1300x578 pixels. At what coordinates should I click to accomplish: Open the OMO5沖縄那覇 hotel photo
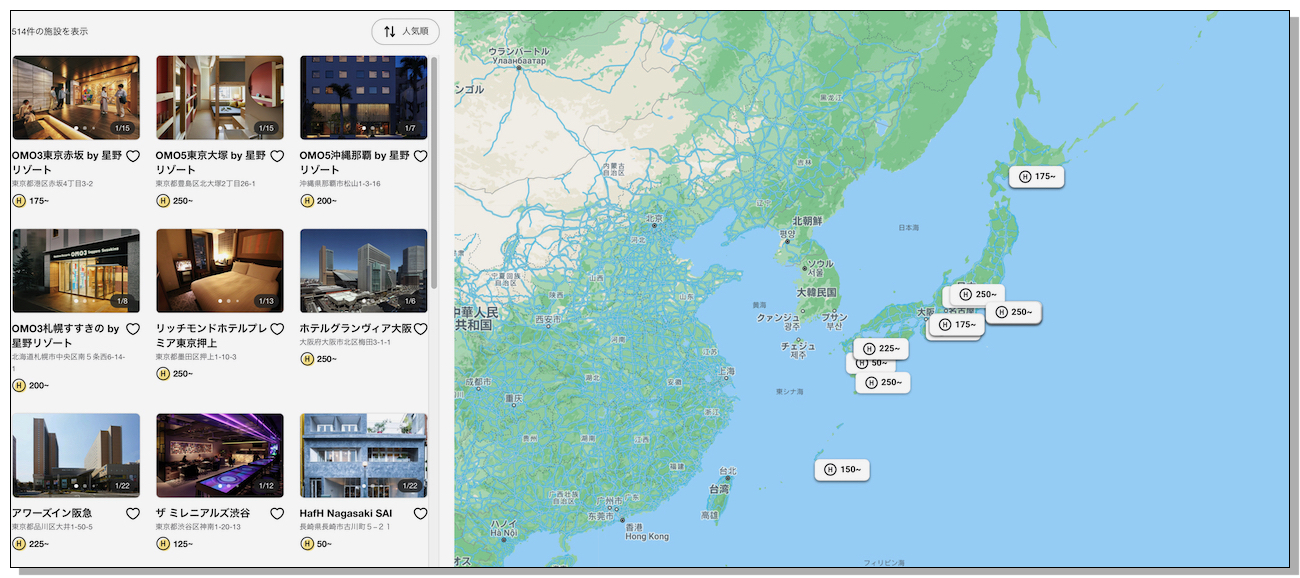coord(364,98)
